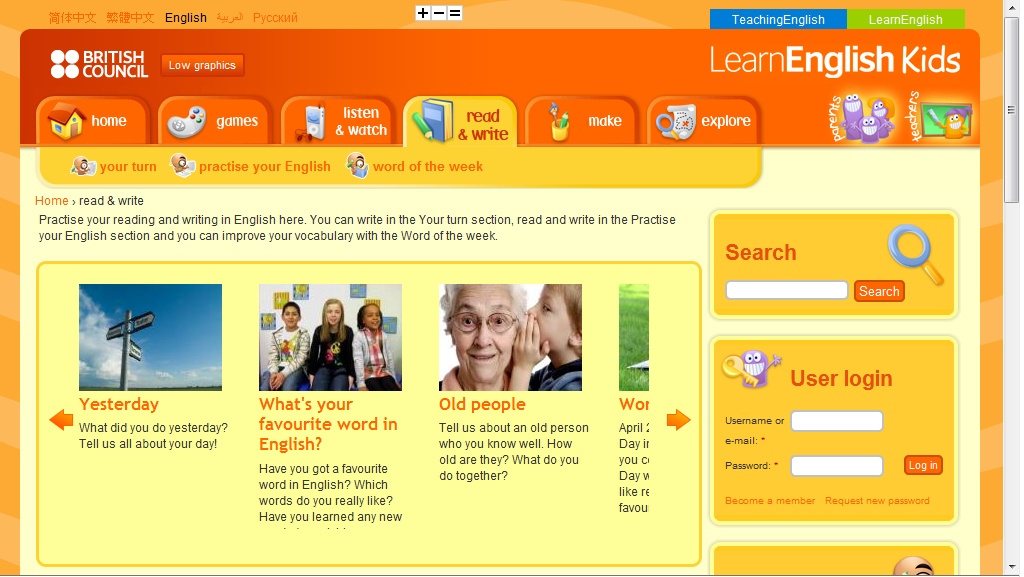Open the word of the week submenu link
This screenshot has height=577, width=1024.
pos(428,166)
